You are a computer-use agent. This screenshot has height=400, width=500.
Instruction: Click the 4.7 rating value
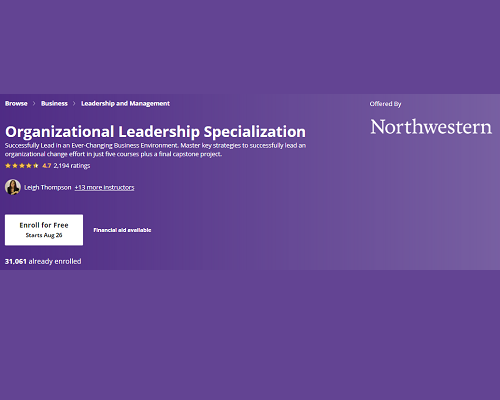coord(47,166)
